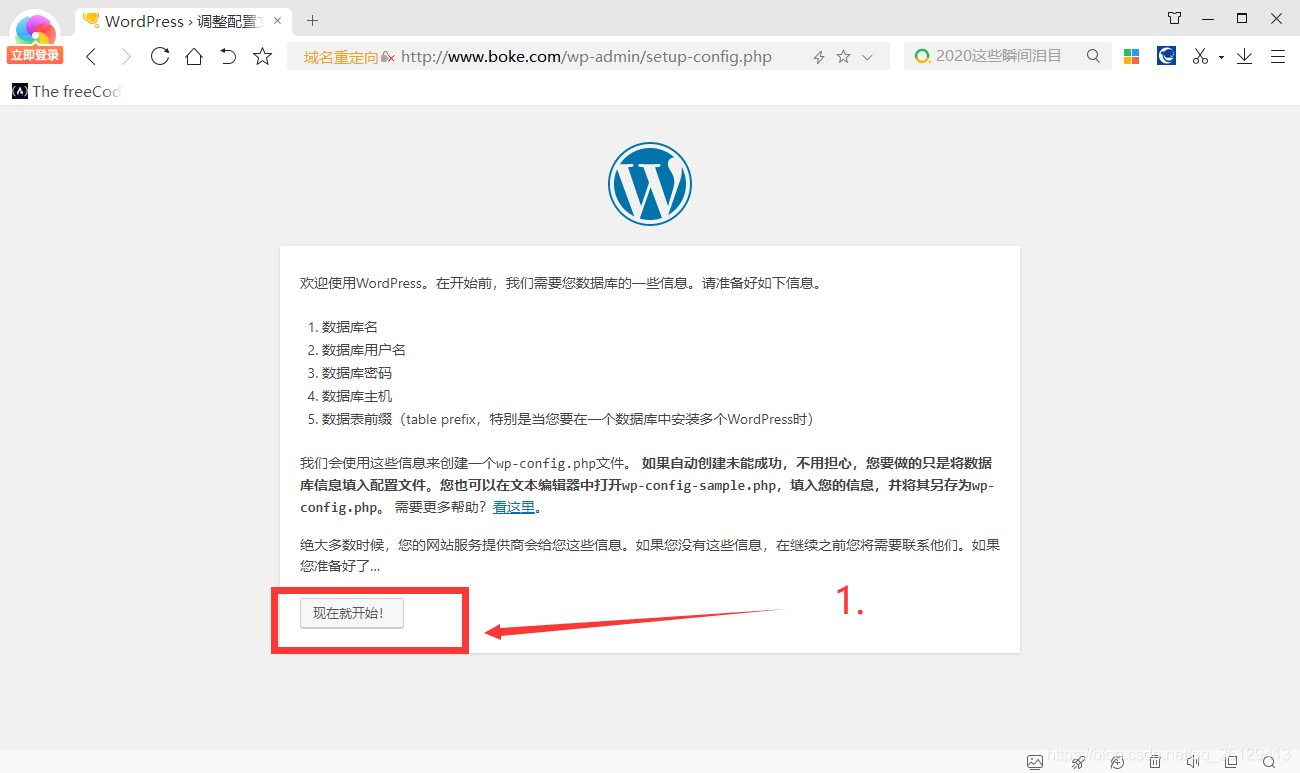Click the rocket accelerator icon in status bar
The height and width of the screenshot is (773, 1300).
tap(1078, 762)
